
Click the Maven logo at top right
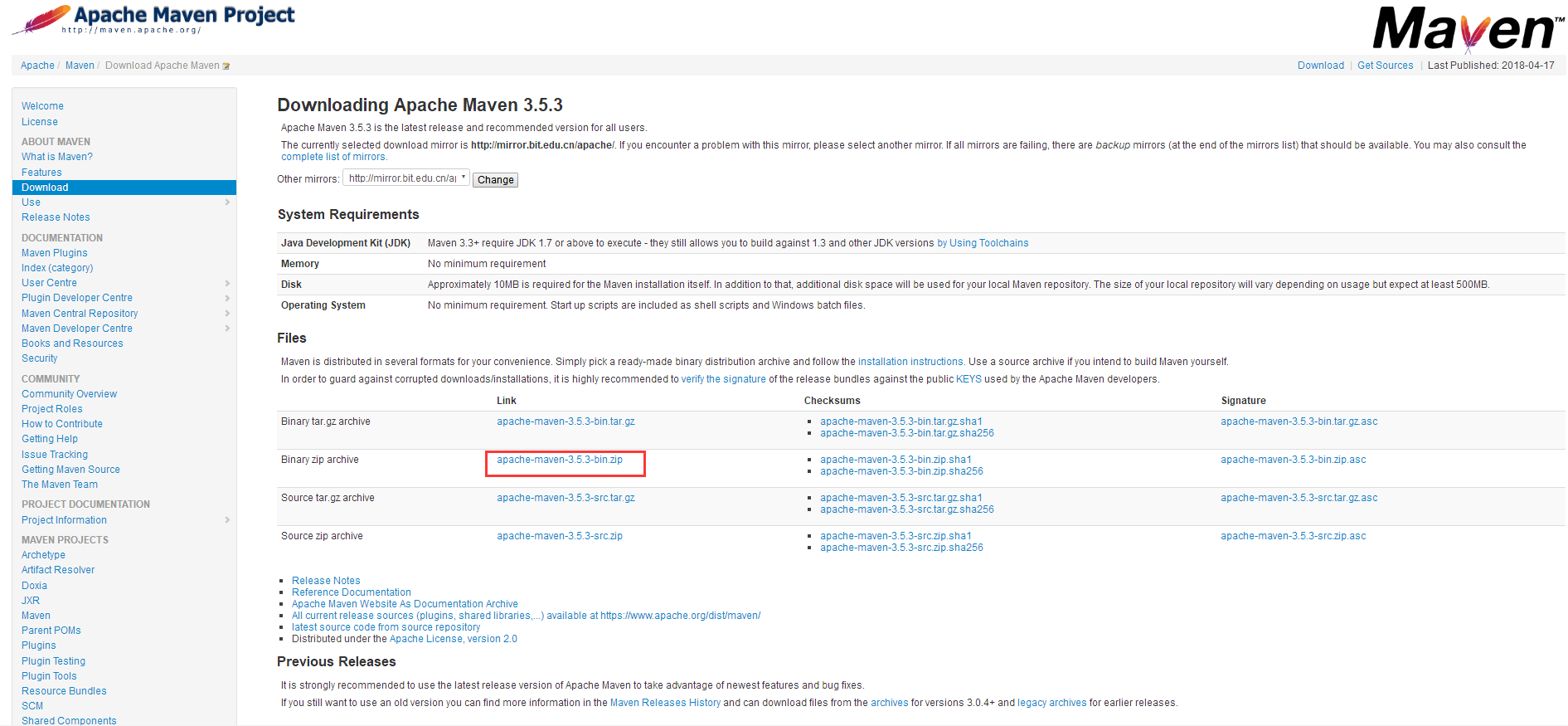1468,30
